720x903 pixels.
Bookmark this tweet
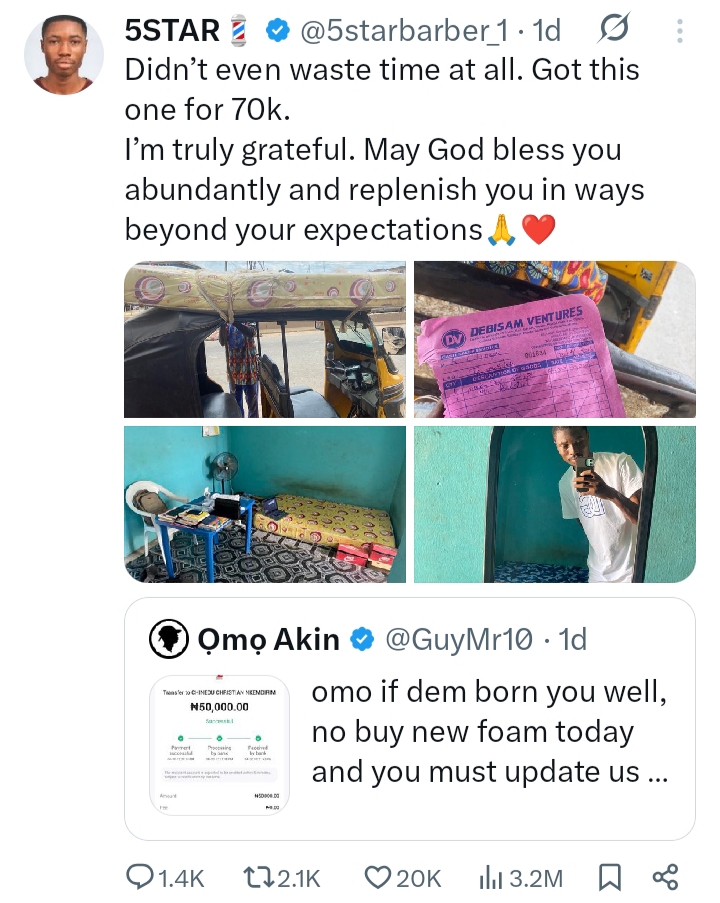tap(608, 878)
